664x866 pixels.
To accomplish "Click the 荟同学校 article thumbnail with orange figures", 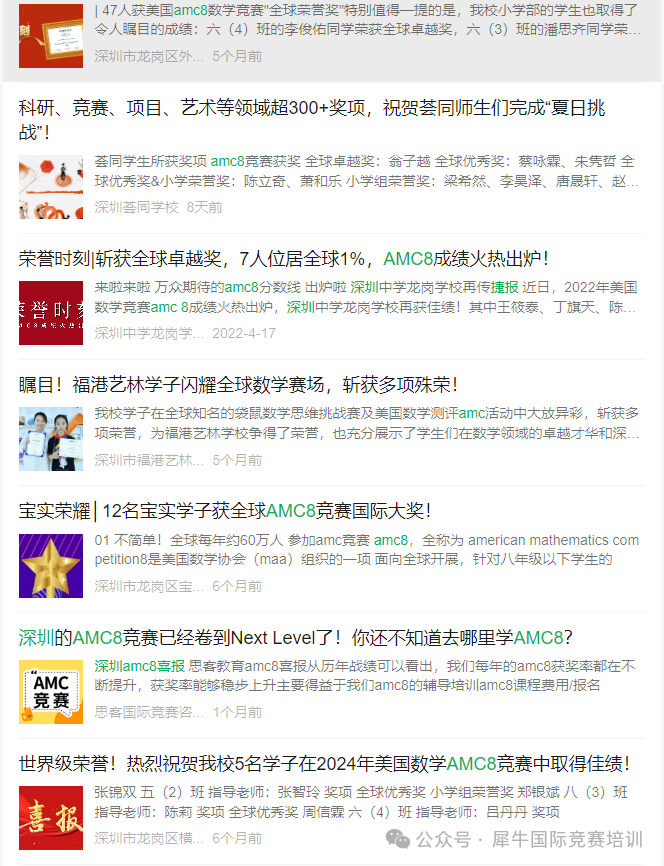I will click(51, 187).
